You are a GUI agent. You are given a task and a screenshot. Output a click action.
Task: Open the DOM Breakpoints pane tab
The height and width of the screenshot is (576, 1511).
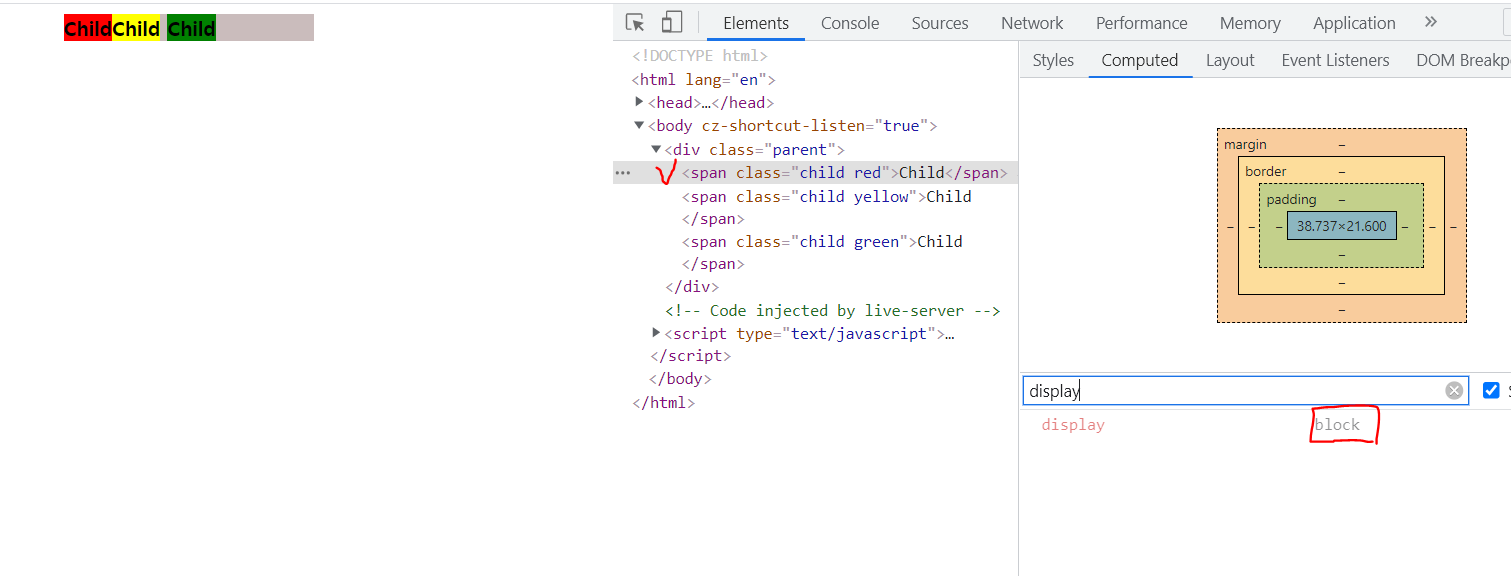pyautogui.click(x=1462, y=60)
